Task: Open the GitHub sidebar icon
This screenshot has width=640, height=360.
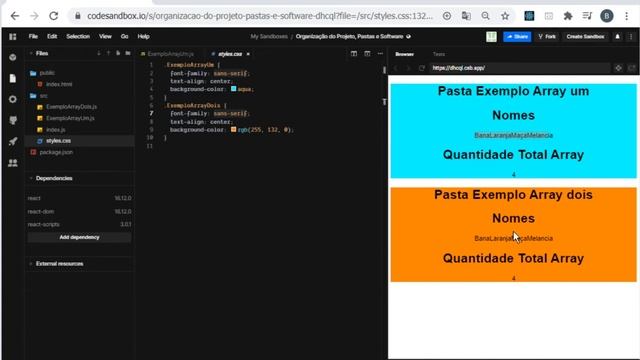Action: [13, 120]
